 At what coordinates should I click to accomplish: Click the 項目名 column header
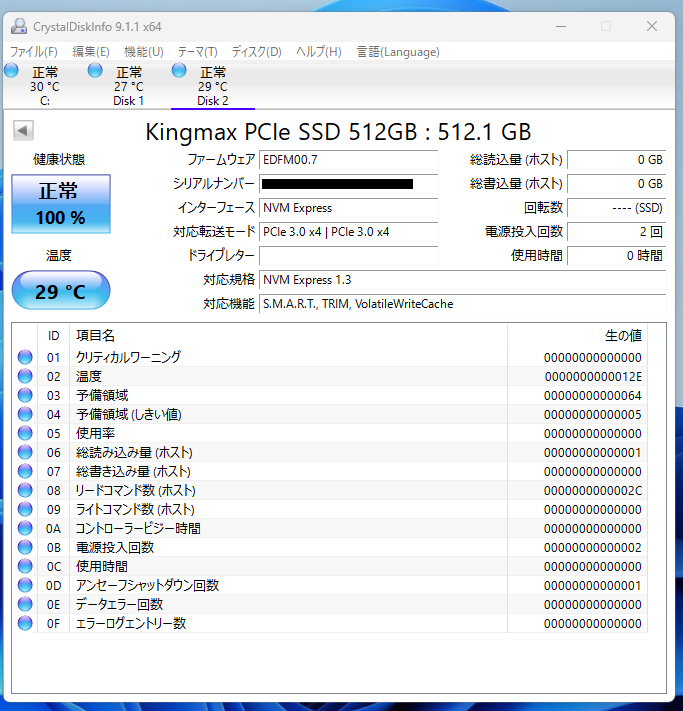288,336
